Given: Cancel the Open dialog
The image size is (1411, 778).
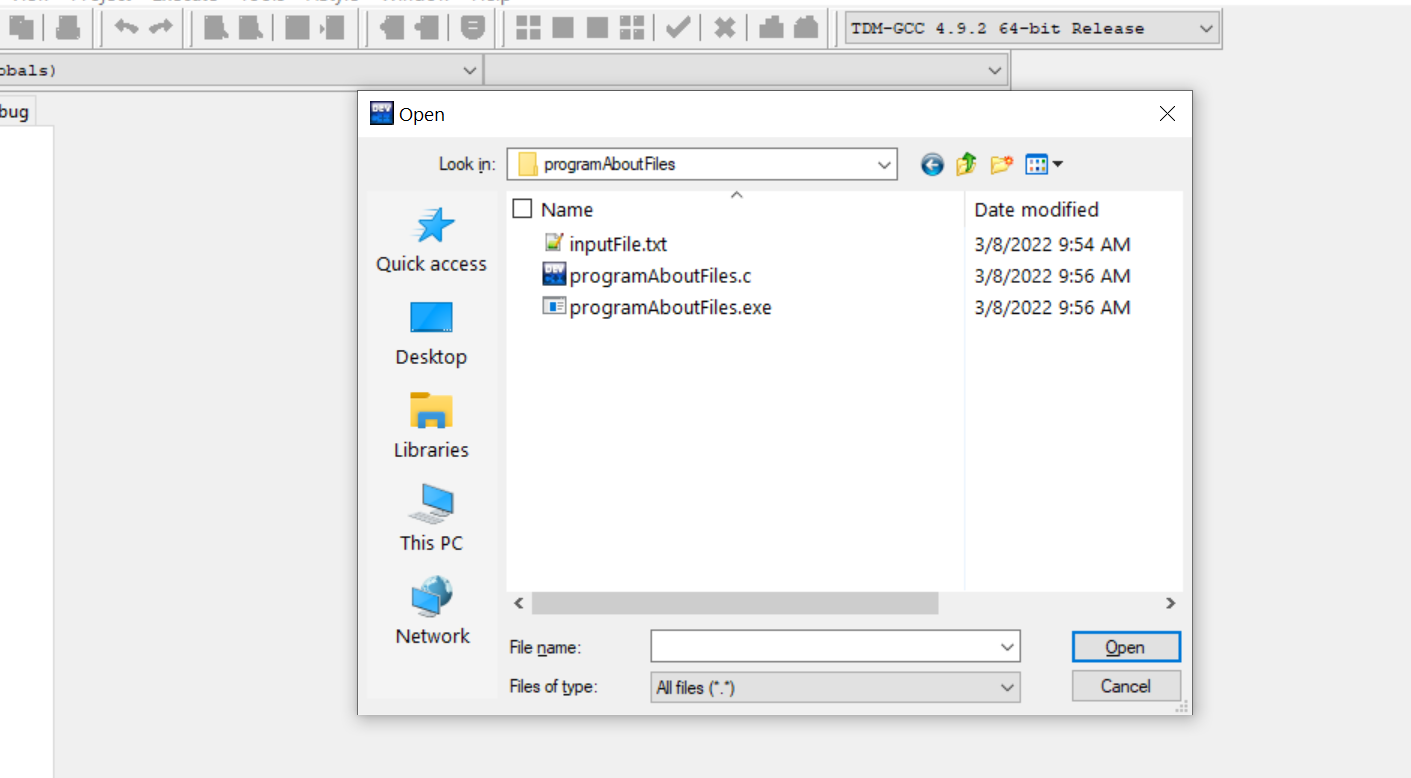Looking at the screenshot, I should click(1125, 686).
